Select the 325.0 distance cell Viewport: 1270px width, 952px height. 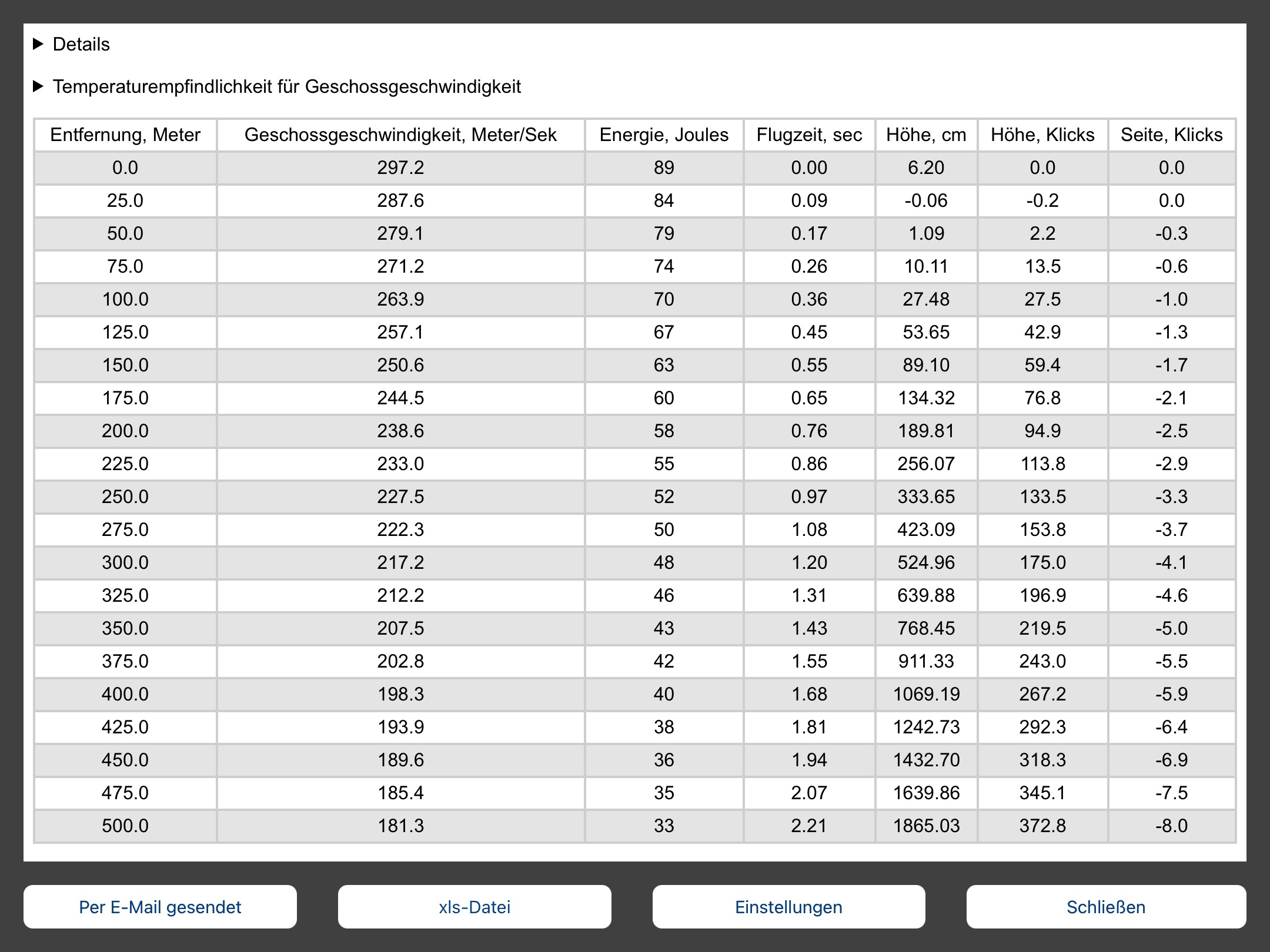tap(125, 595)
